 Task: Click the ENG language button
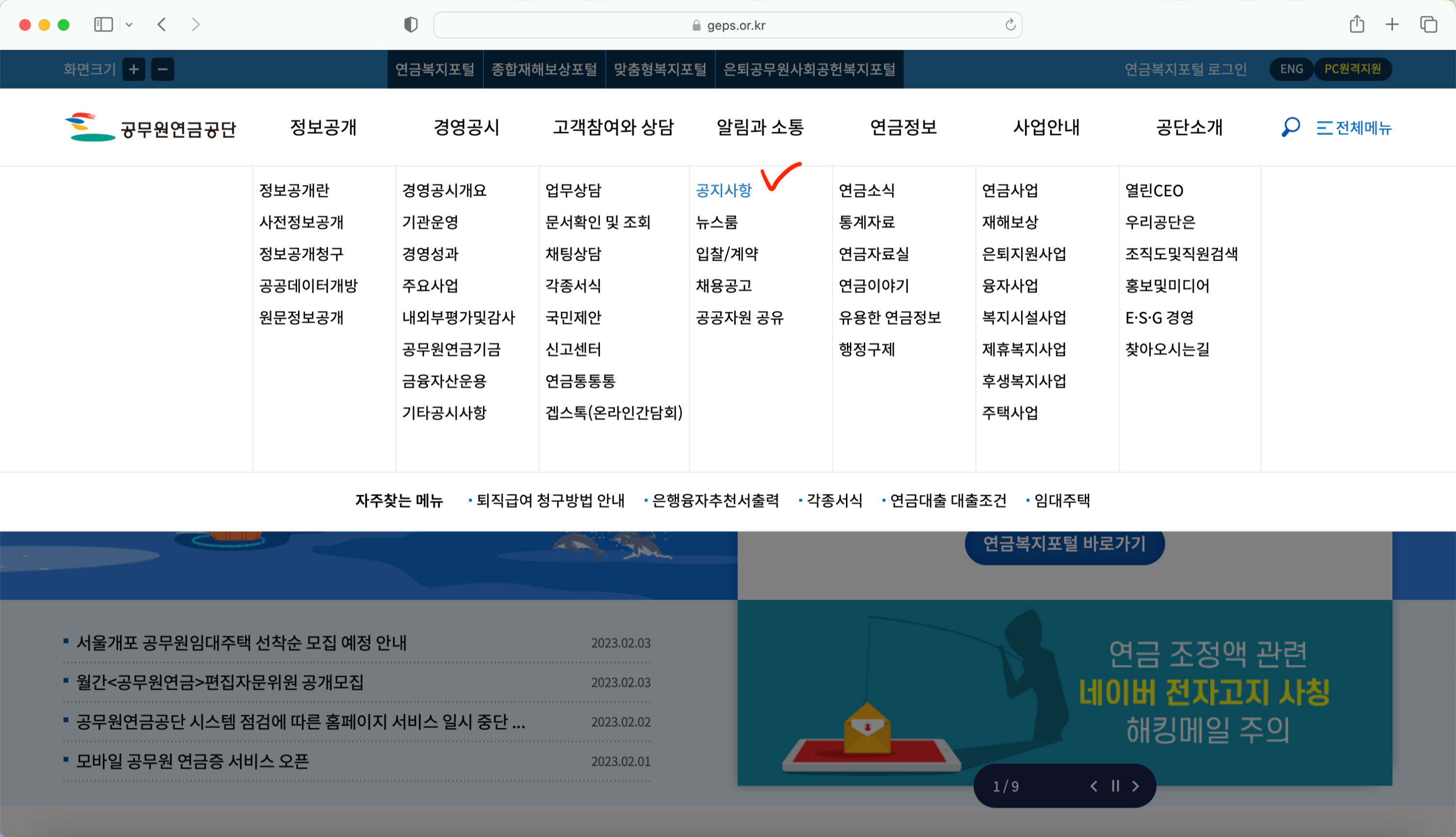tap(1291, 69)
